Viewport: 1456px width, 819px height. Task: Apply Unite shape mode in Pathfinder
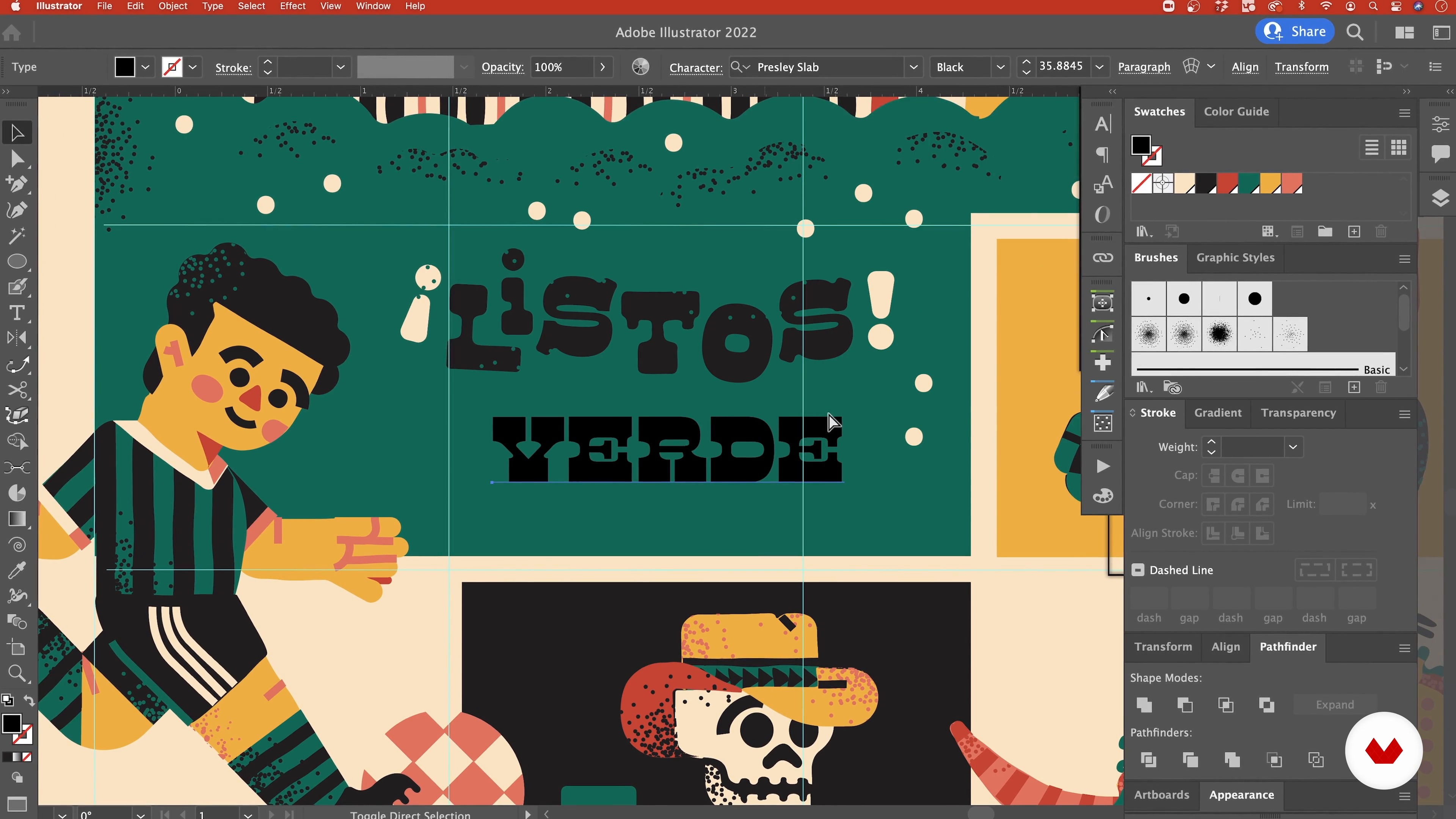click(1144, 705)
